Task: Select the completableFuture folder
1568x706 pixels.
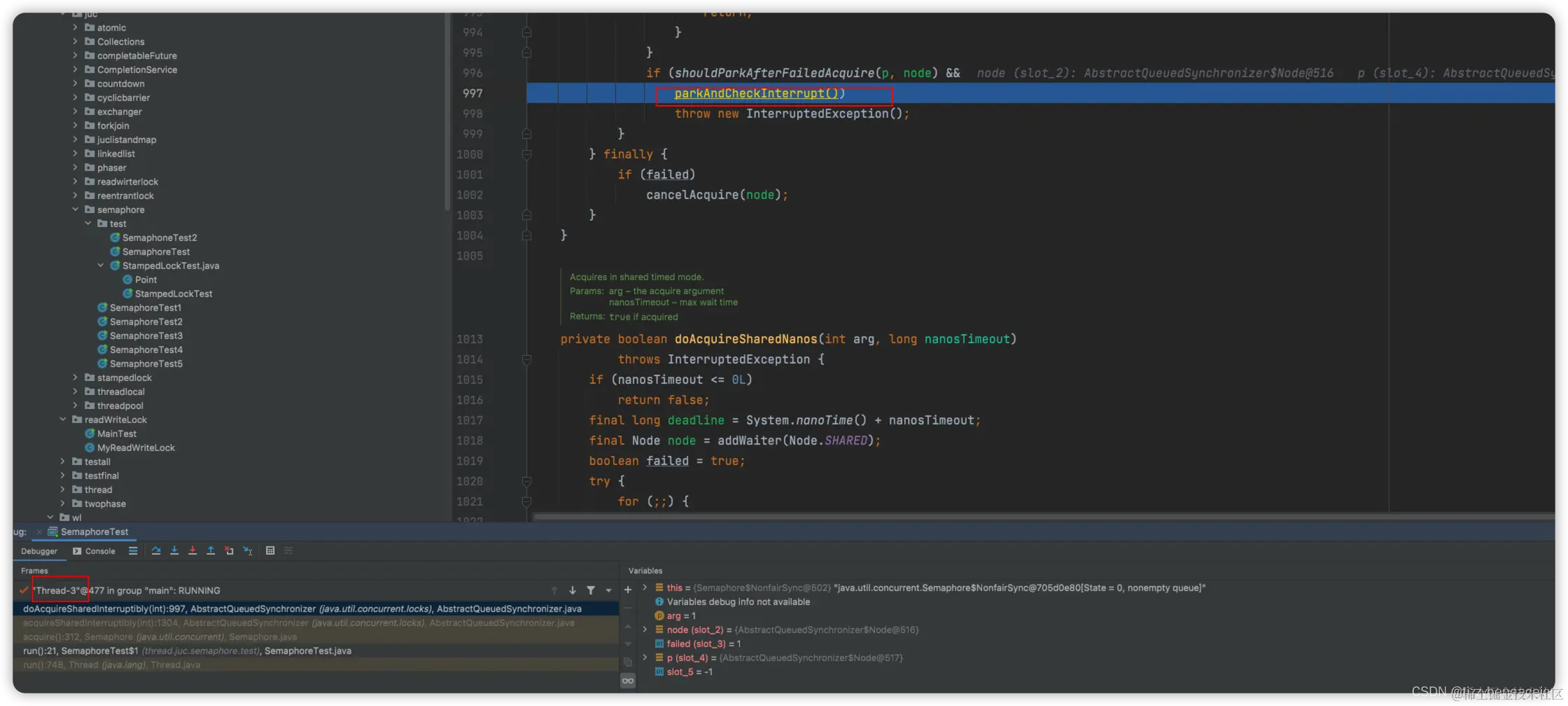Action: point(137,55)
